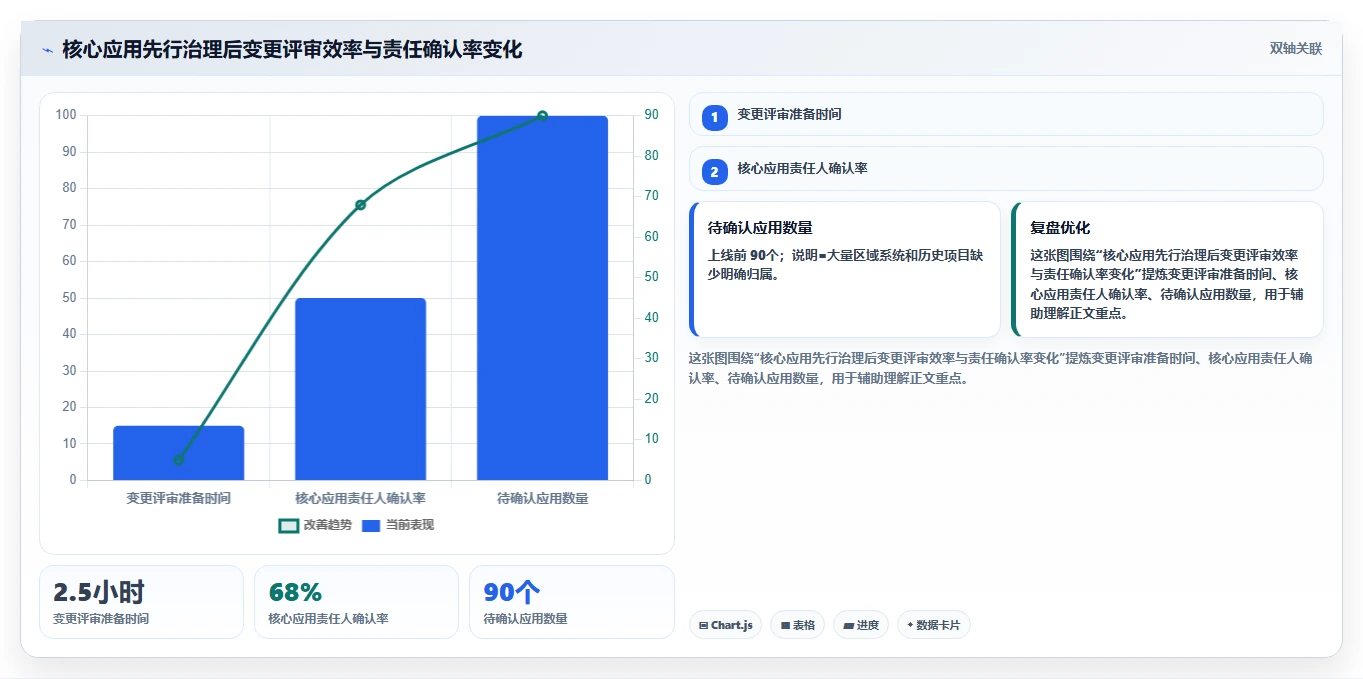This screenshot has width=1363, height=679.
Task: Click the lightning icon beside the title
Action: point(47,50)
